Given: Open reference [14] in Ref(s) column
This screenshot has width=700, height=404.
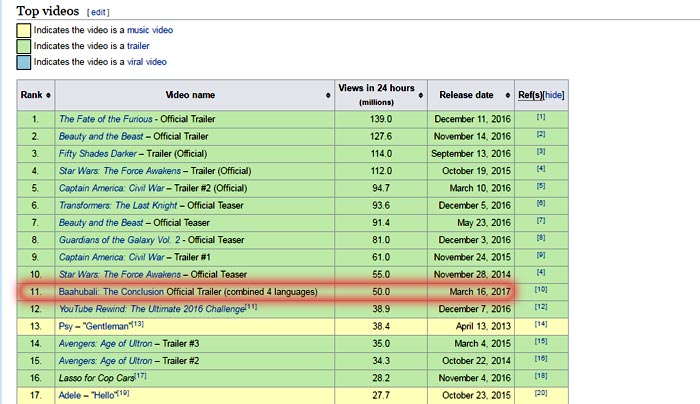Looking at the screenshot, I should [541, 324].
